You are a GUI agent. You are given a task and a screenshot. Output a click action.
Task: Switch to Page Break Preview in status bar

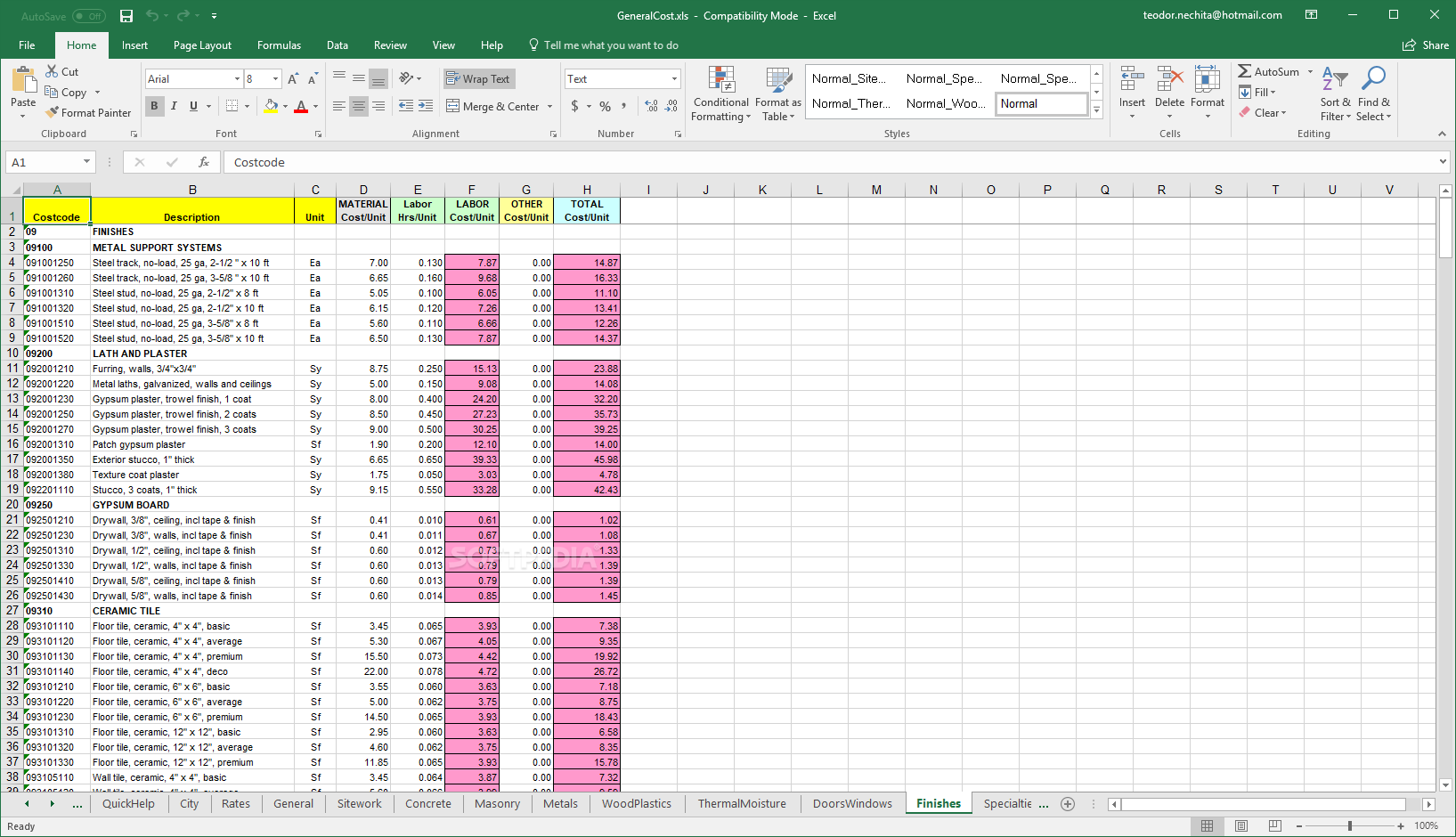(x=1274, y=825)
